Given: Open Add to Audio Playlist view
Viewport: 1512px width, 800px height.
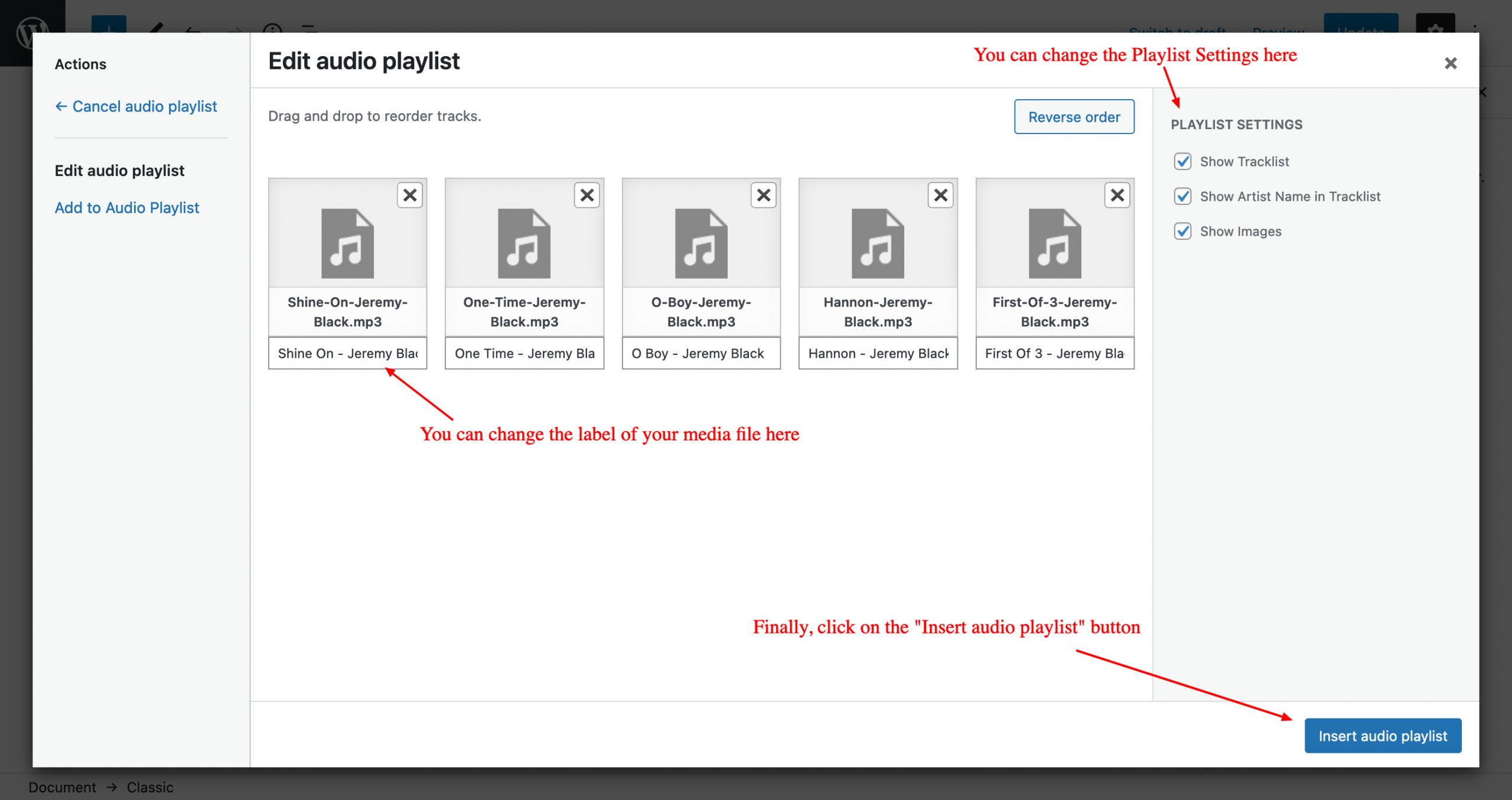Looking at the screenshot, I should coord(127,208).
